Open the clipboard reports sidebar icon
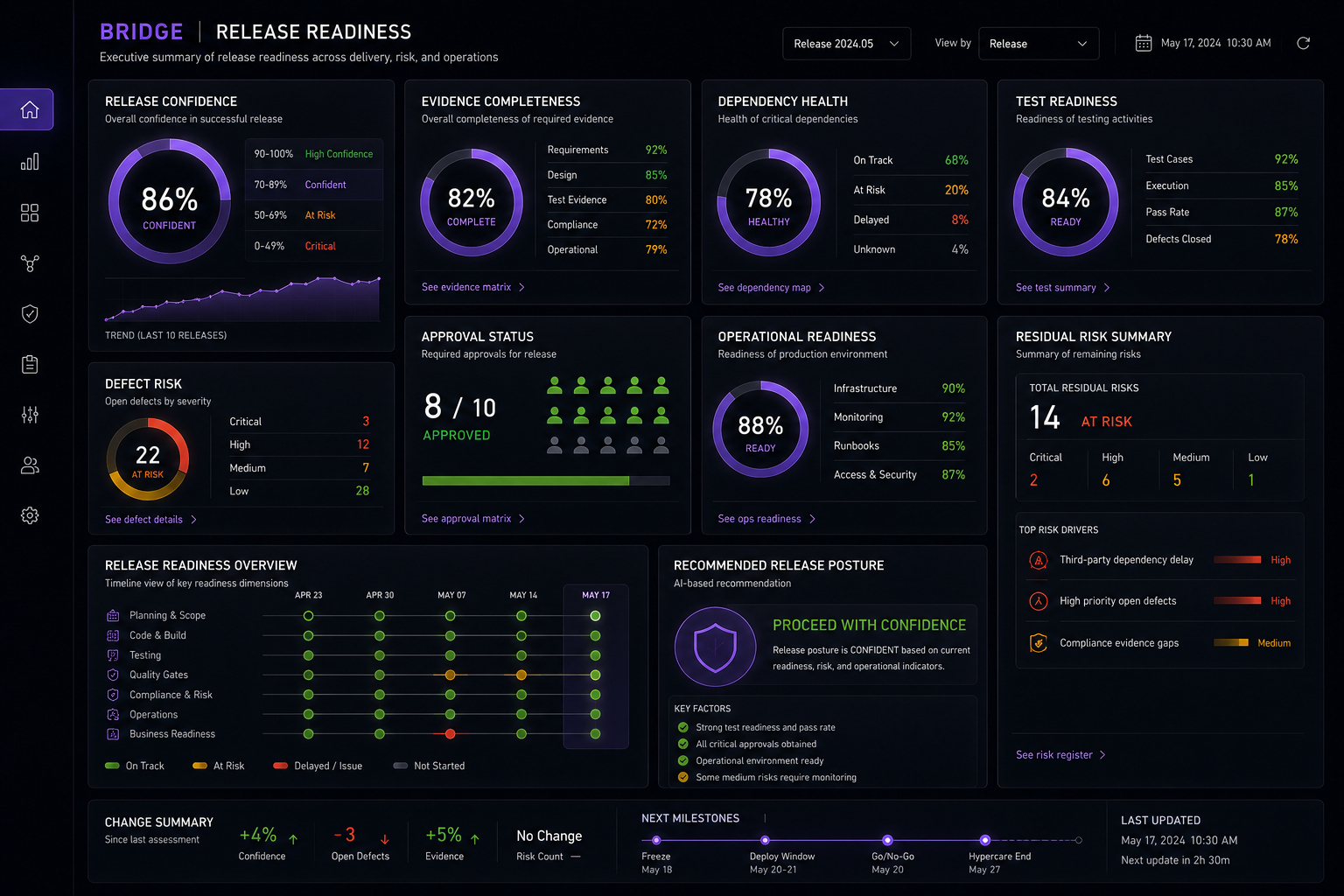The width and height of the screenshot is (1344, 896). (x=30, y=364)
